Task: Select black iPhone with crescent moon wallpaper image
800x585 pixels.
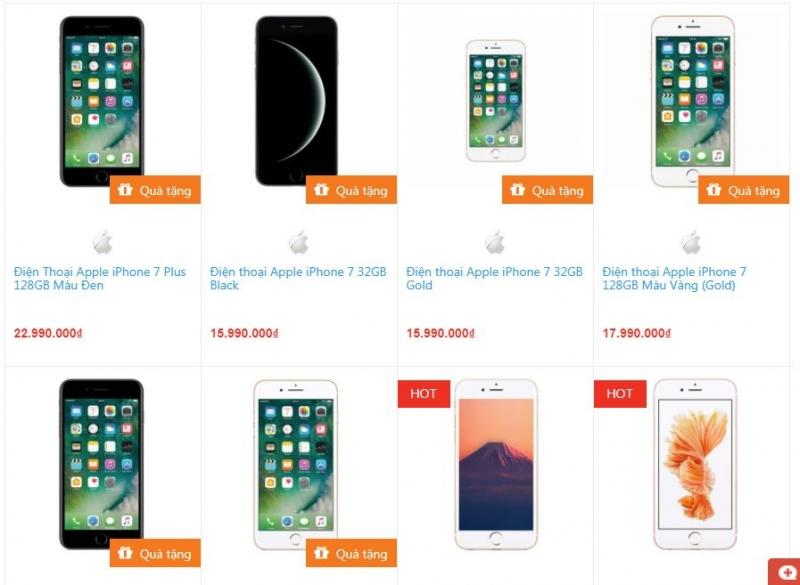Action: 296,101
